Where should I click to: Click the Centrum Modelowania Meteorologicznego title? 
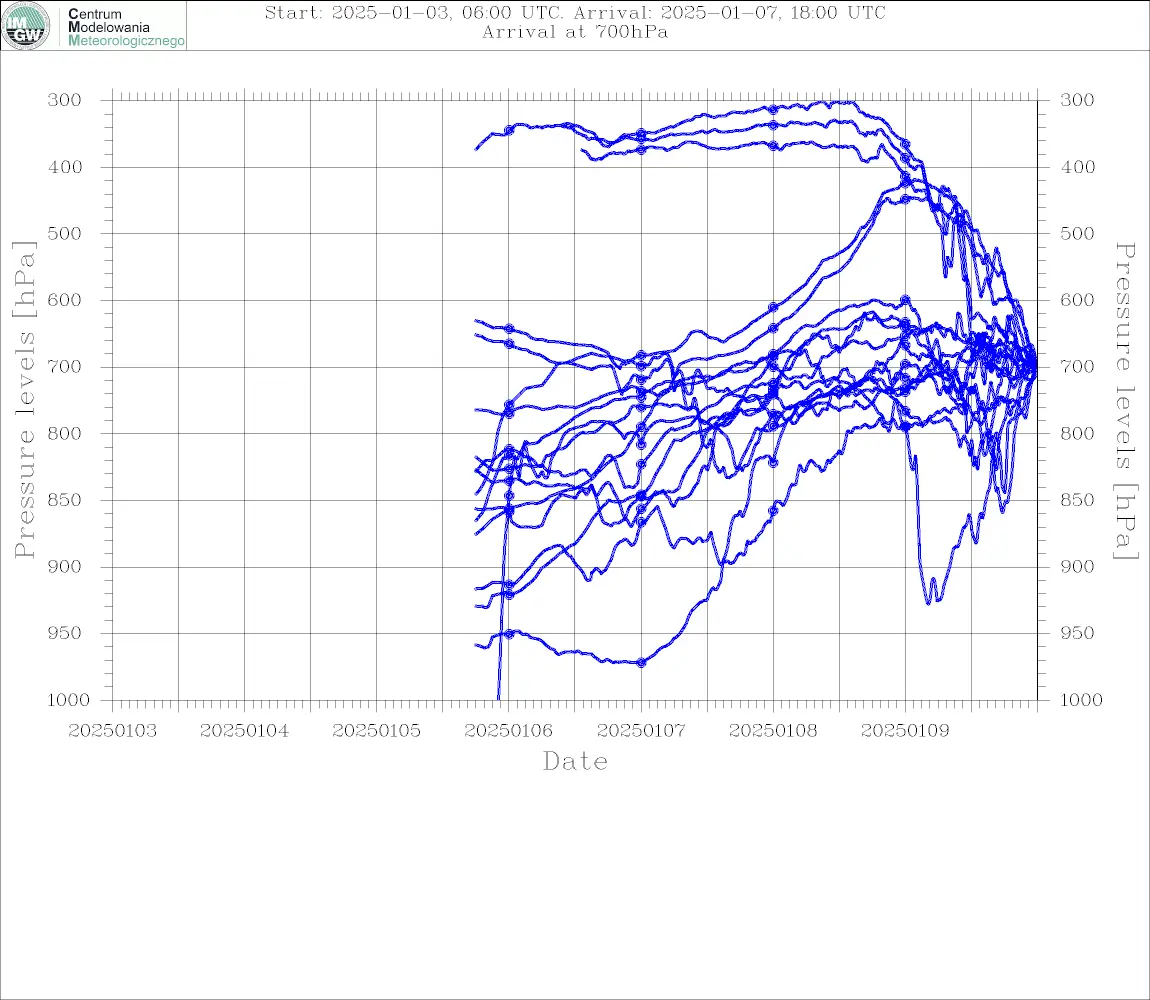pos(126,27)
